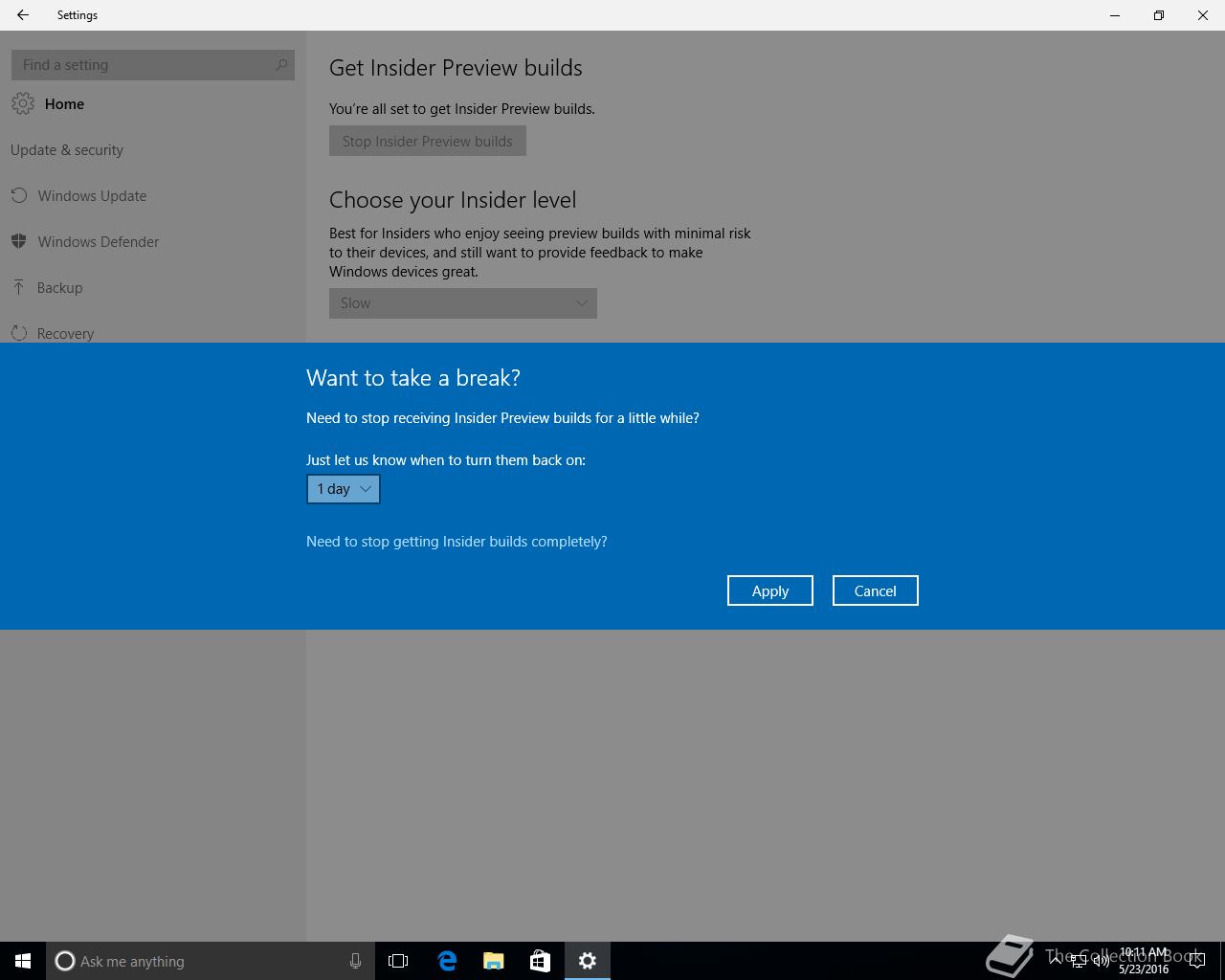Open File Explorer from the taskbar
Viewport: 1225px width, 980px height.
point(494,961)
